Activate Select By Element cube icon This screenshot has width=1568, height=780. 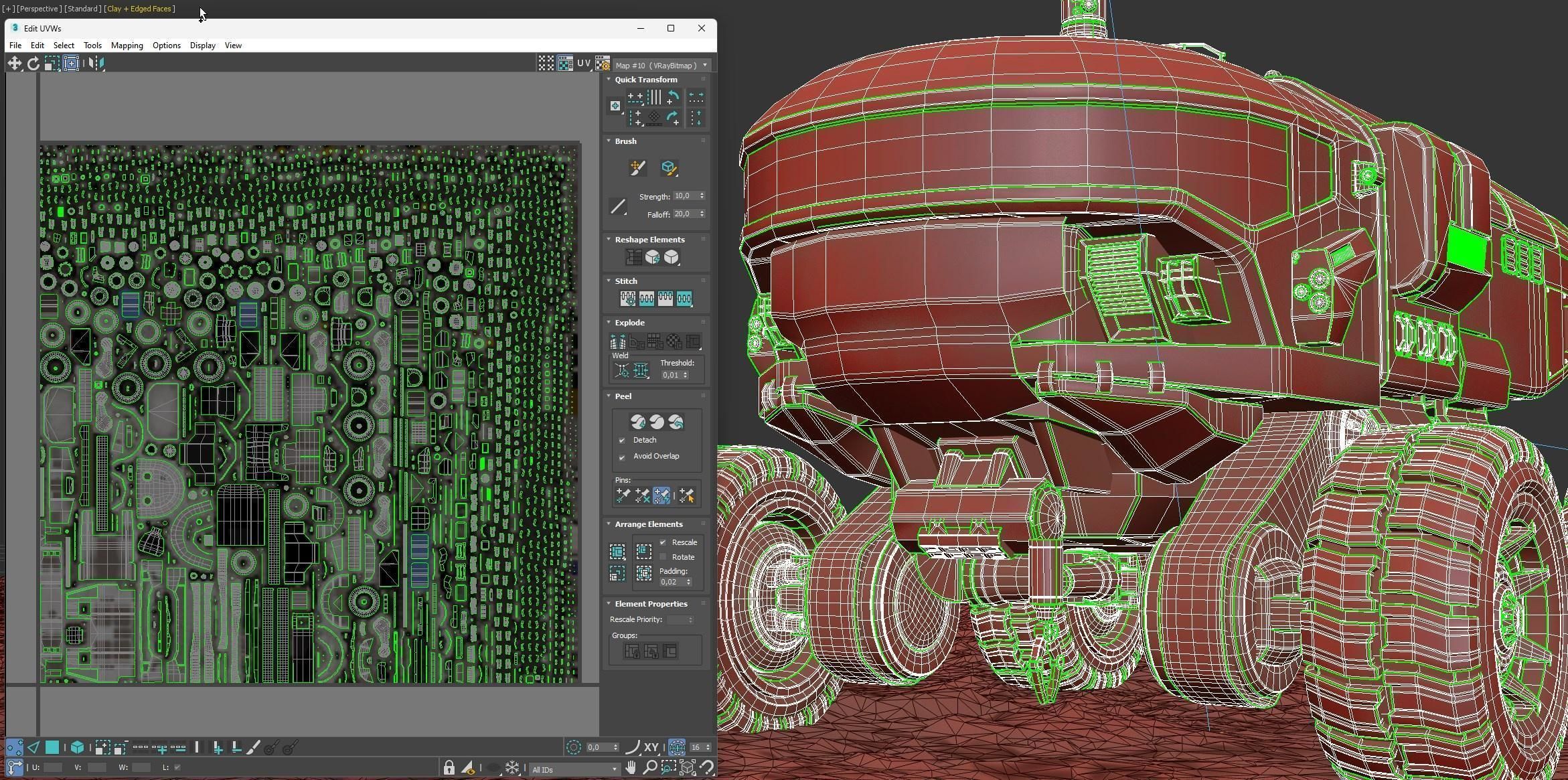point(77,747)
